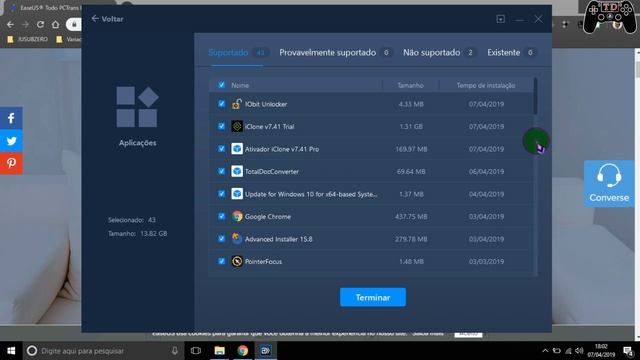Image resolution: width=640 pixels, height=360 pixels.
Task: Click the PointerFocus name text
Action: 263,261
